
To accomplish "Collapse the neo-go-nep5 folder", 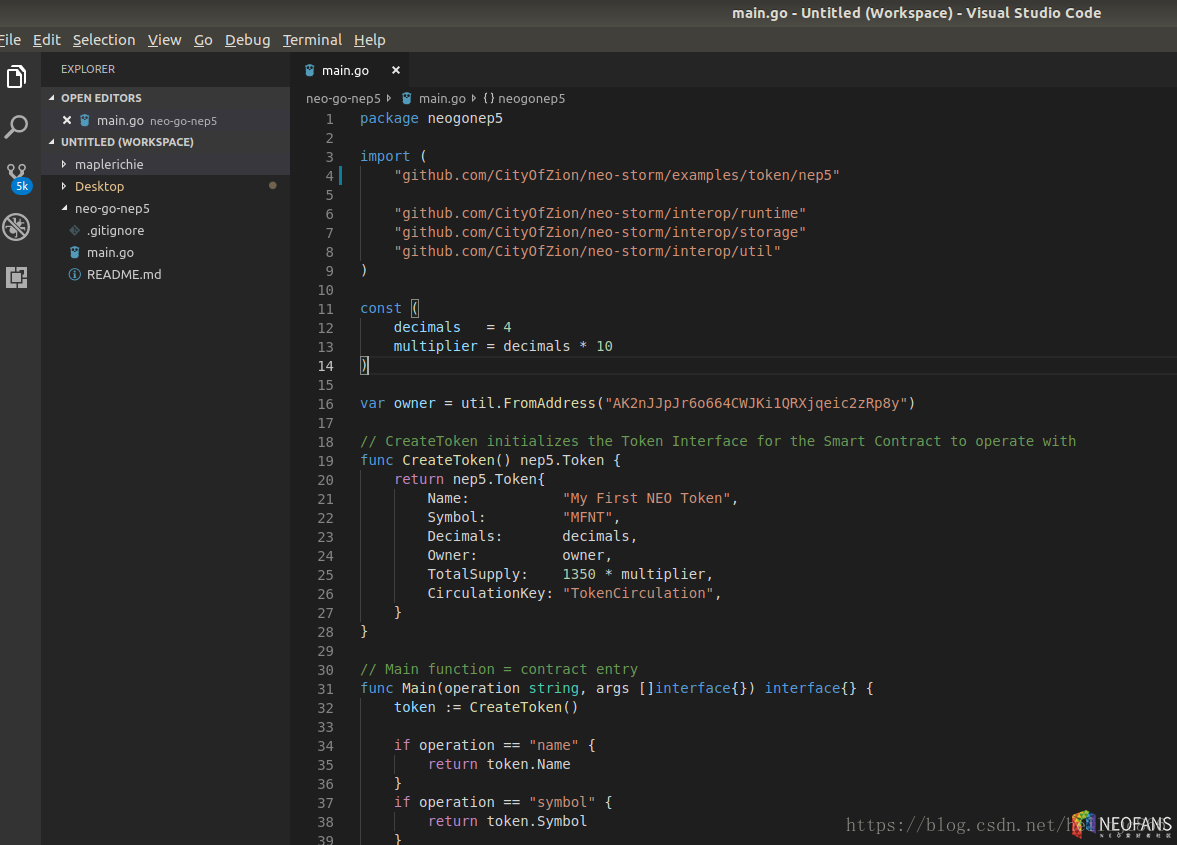I will point(64,208).
